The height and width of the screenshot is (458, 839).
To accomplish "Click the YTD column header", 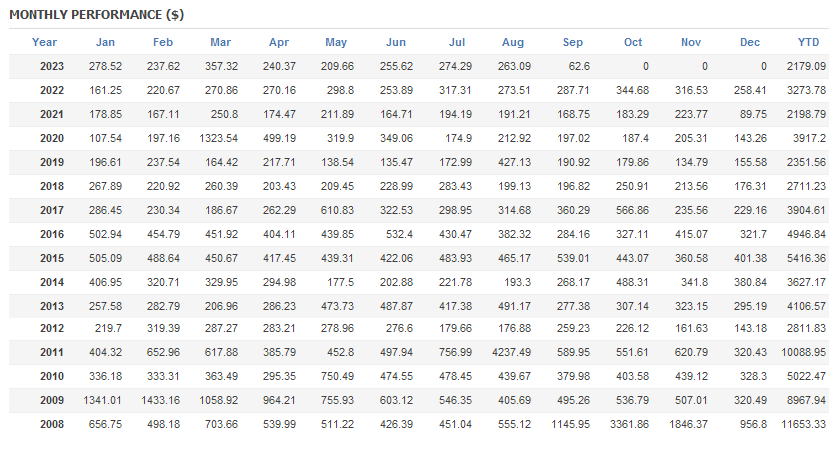I will (808, 42).
